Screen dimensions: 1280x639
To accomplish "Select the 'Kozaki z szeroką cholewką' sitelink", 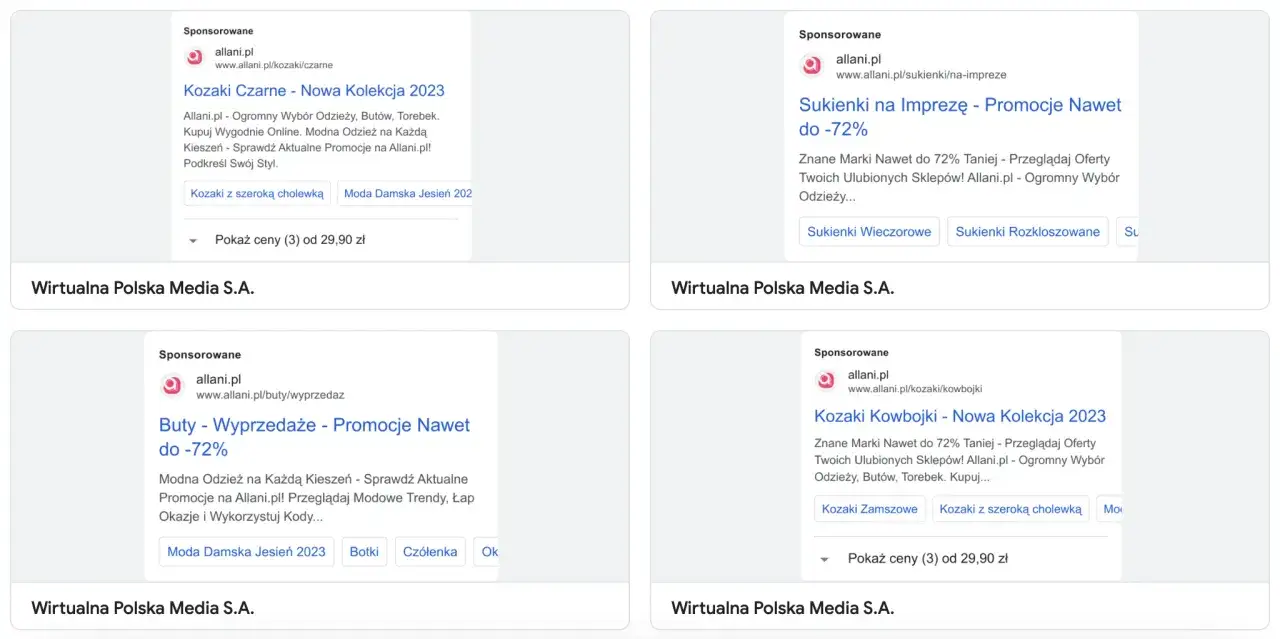I will (256, 193).
